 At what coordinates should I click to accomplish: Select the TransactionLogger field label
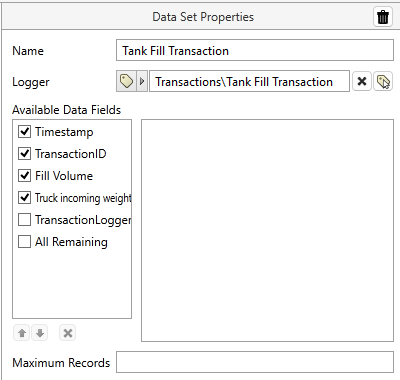point(83,220)
